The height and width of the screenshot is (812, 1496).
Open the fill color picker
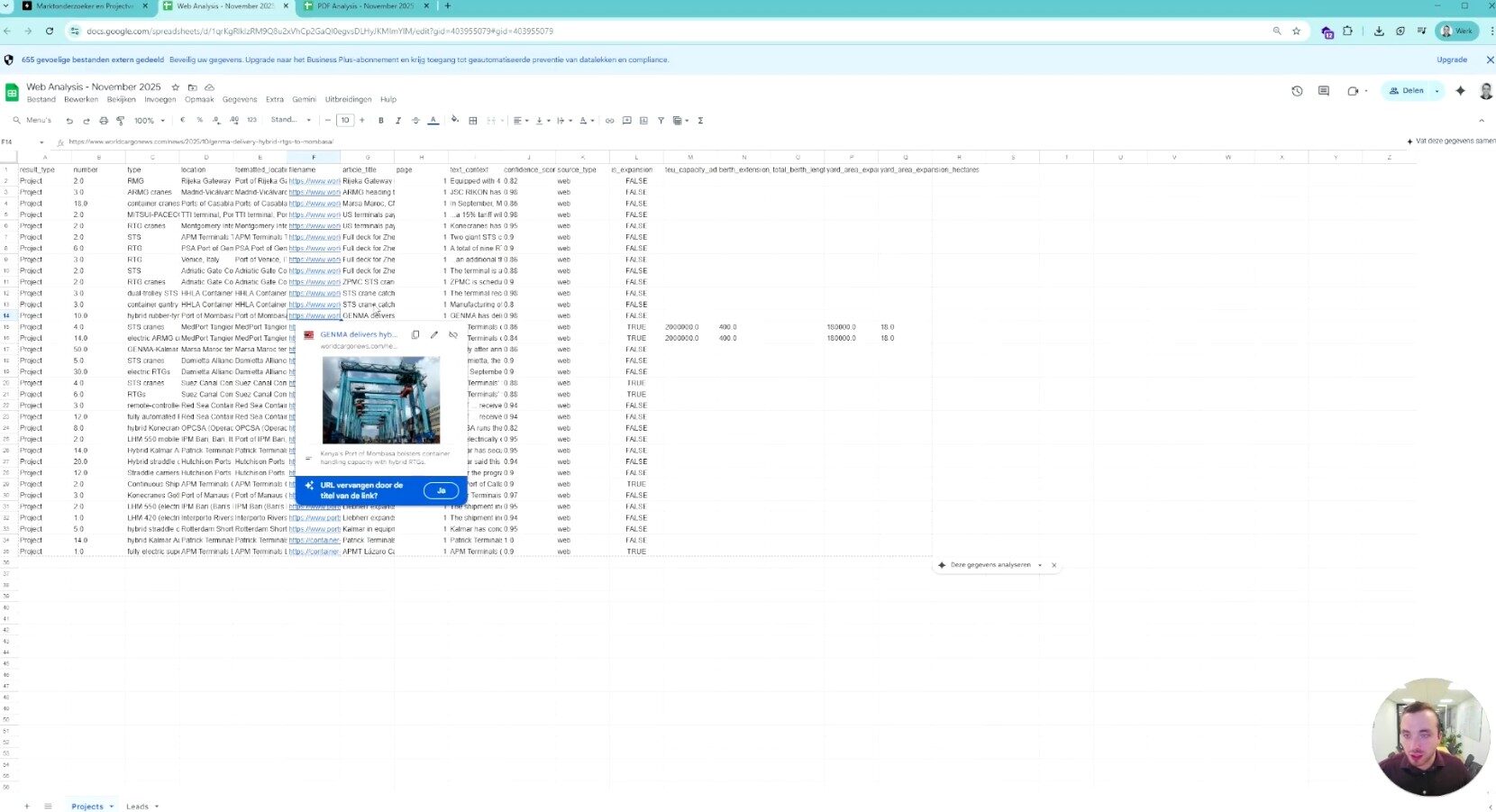point(454,120)
